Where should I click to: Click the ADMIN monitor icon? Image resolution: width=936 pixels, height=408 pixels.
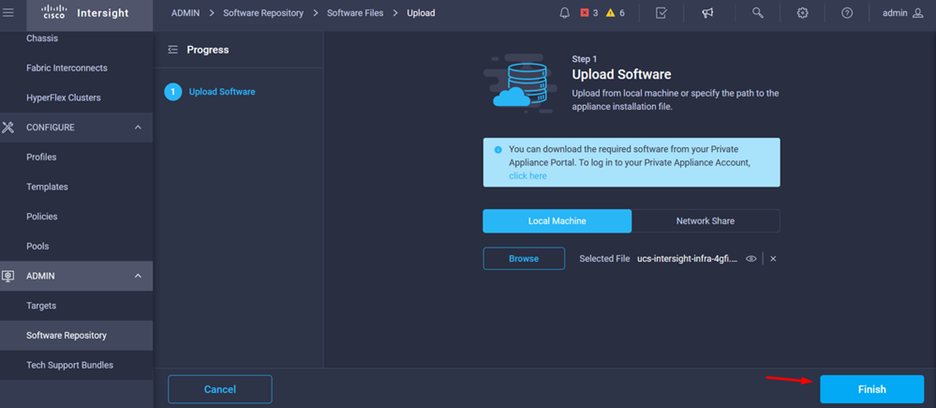[8, 276]
